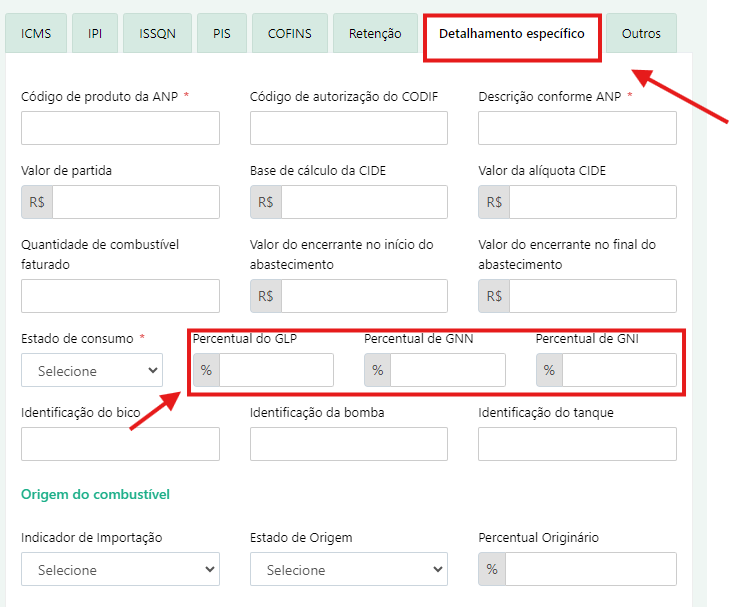
Task: Click the Identificação do tanque field
Action: coord(577,444)
